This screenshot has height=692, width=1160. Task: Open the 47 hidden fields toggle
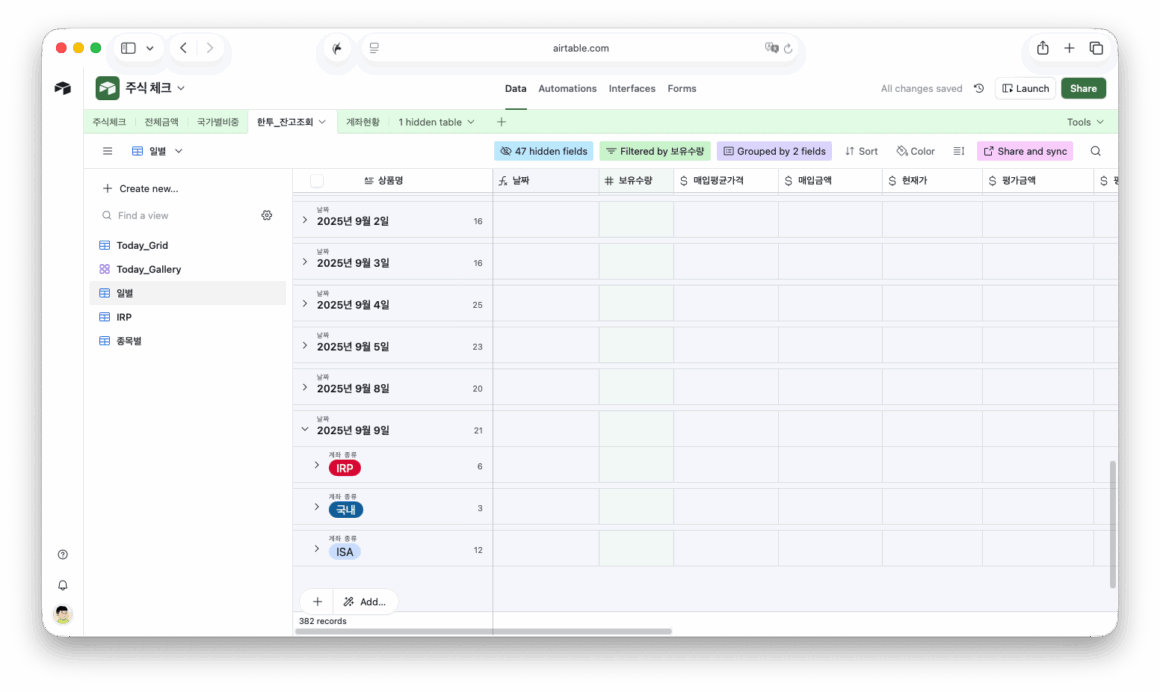[x=543, y=151]
